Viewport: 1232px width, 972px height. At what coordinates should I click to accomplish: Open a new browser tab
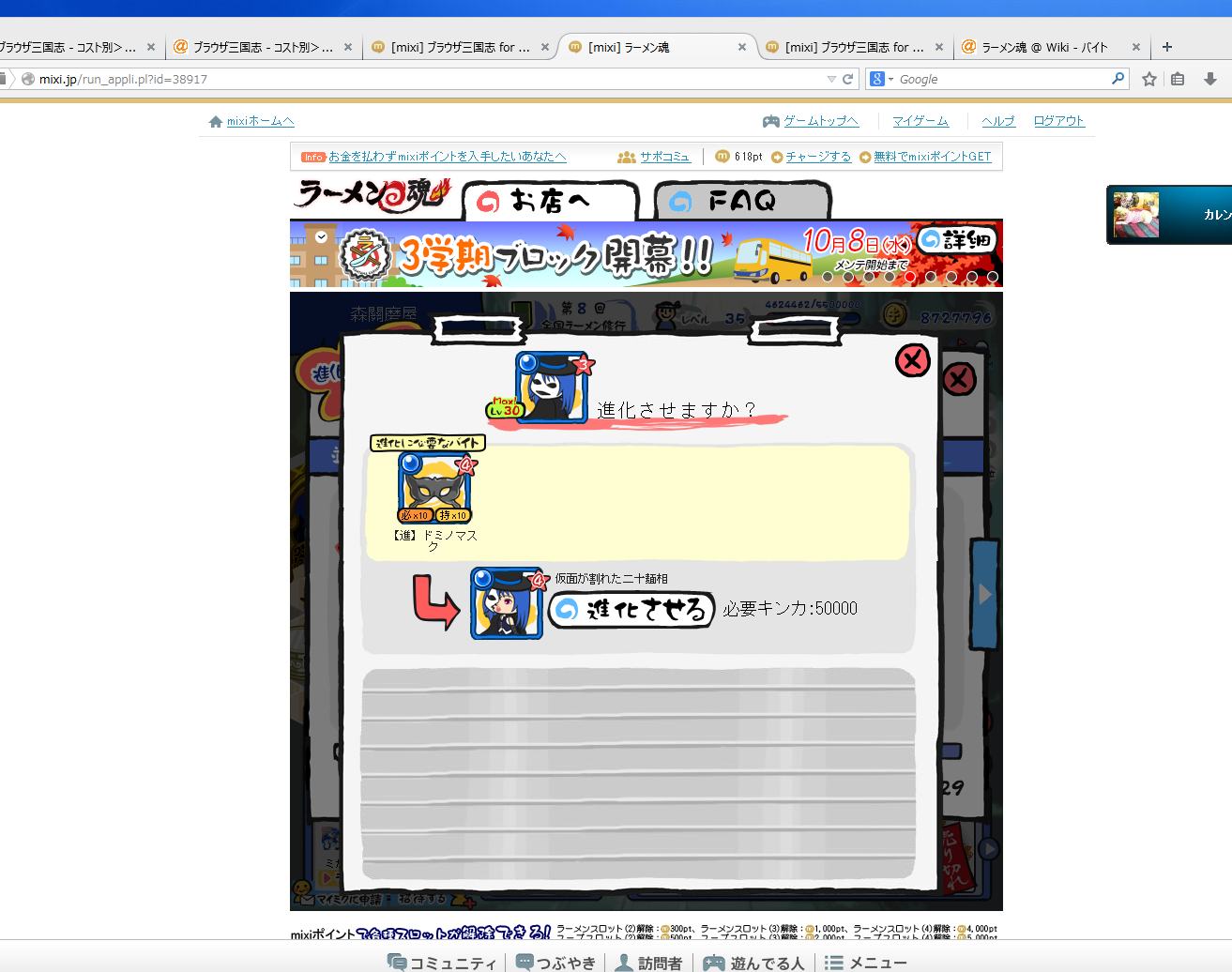(1167, 47)
